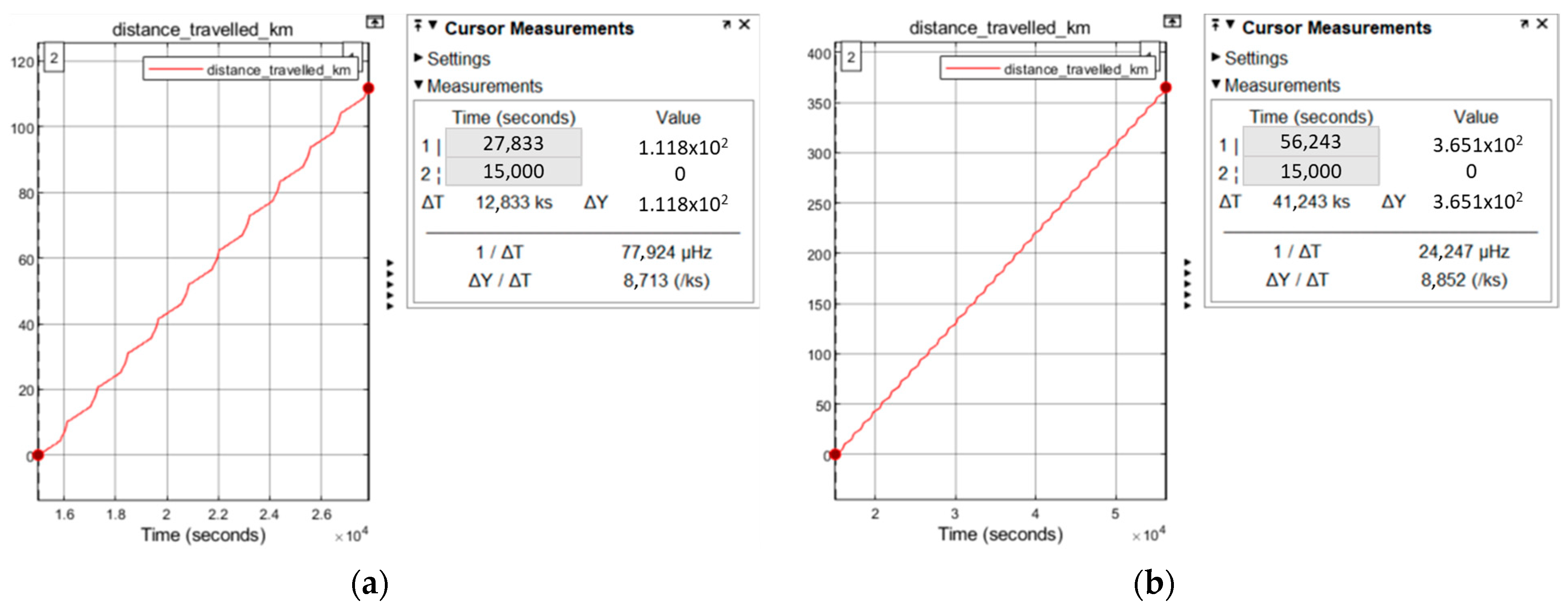Undock right Cursor Measurements panel arrow
The width and height of the screenshot is (1568, 605).
pyautogui.click(x=1524, y=24)
